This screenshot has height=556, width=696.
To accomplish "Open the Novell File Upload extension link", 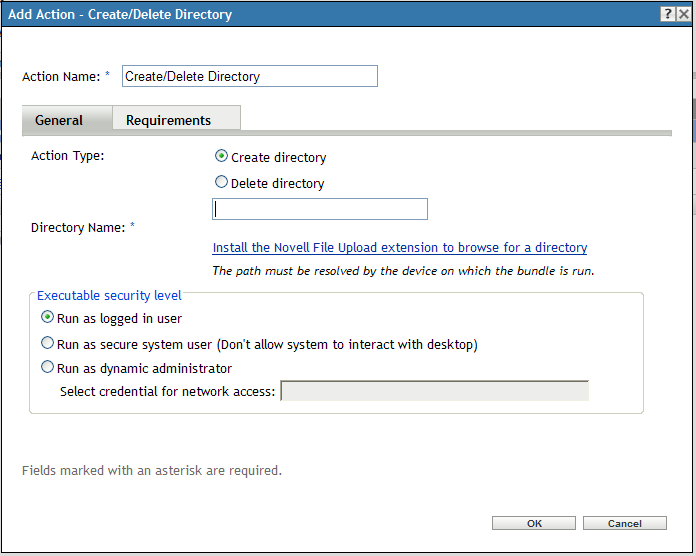I will pos(399,247).
